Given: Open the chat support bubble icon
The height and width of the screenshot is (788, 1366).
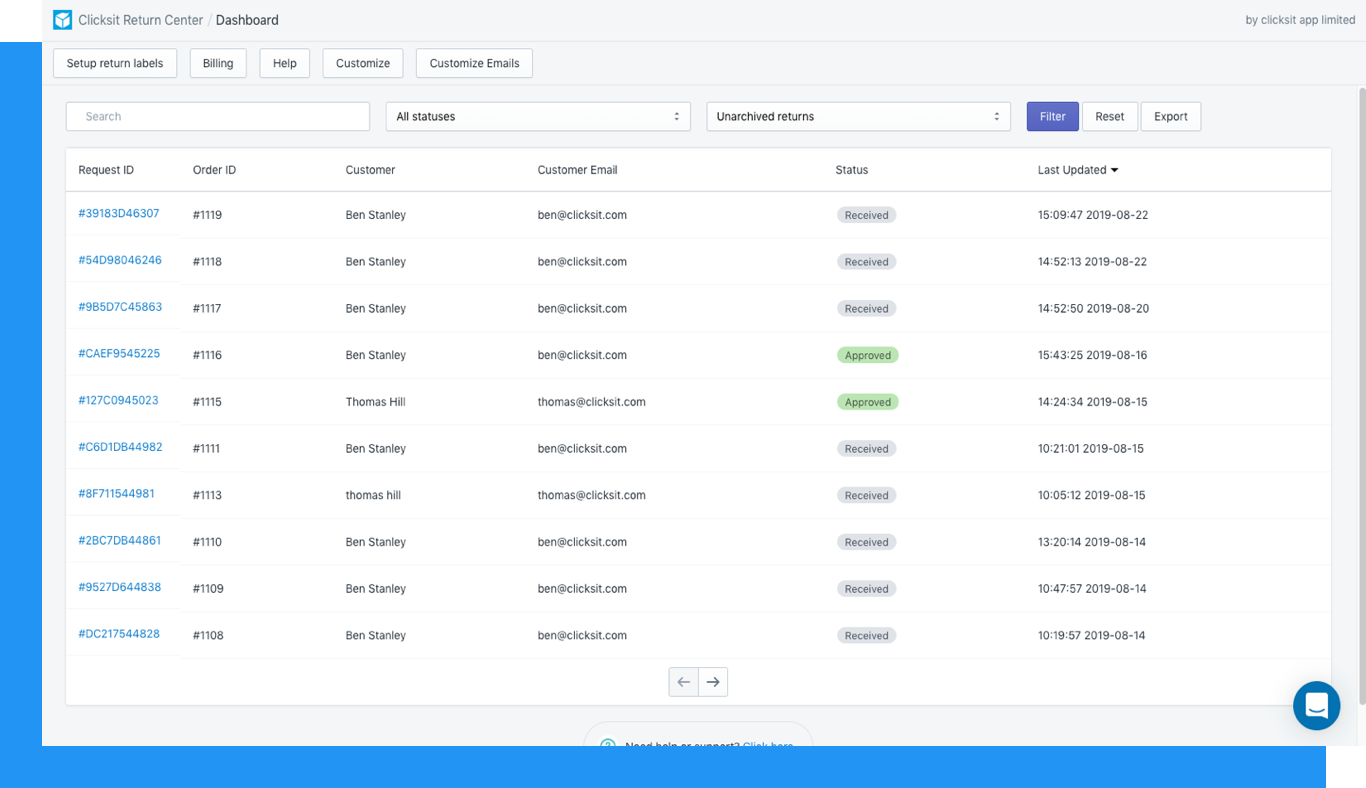Looking at the screenshot, I should point(1316,705).
